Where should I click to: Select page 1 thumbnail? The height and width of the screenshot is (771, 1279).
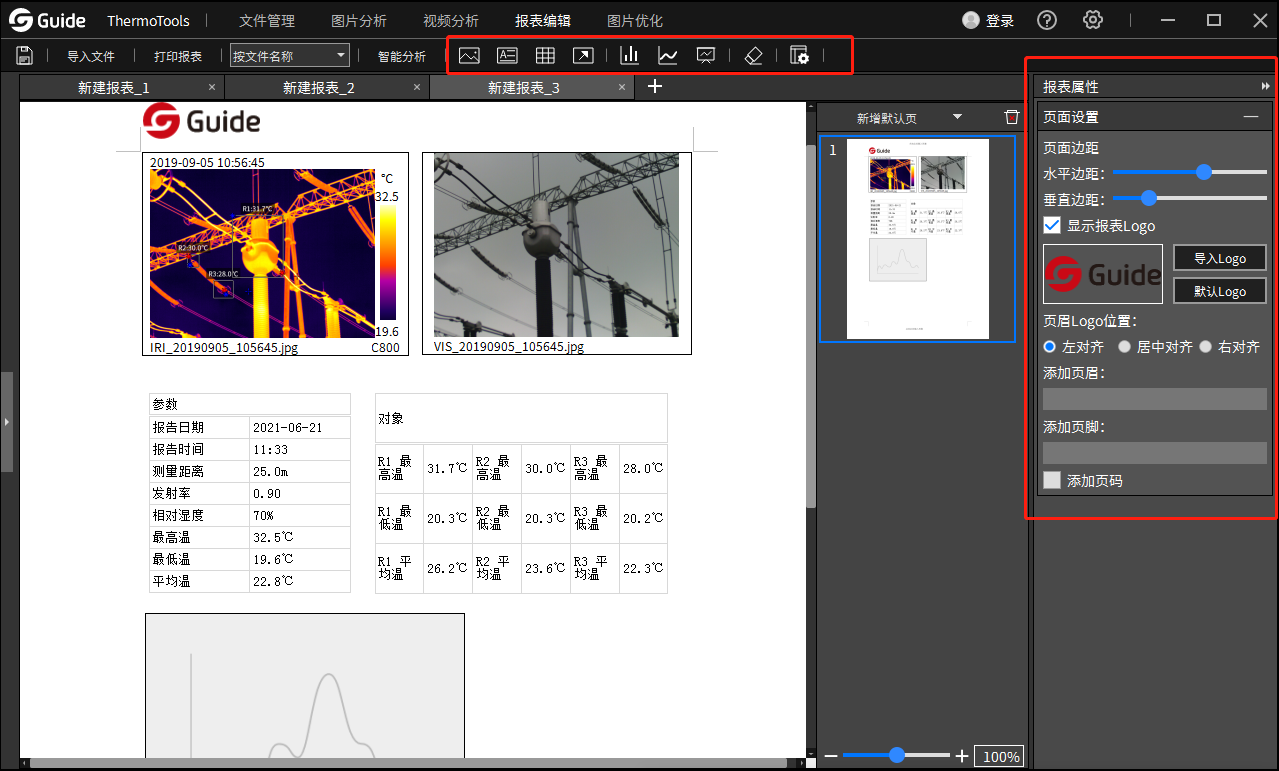[x=918, y=239]
